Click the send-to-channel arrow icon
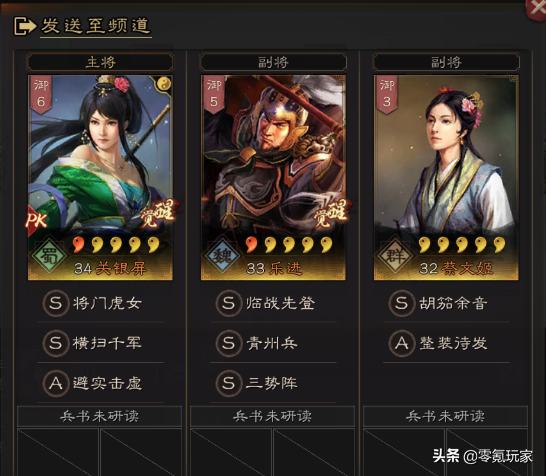Screen dimensions: 546x476 25,26
